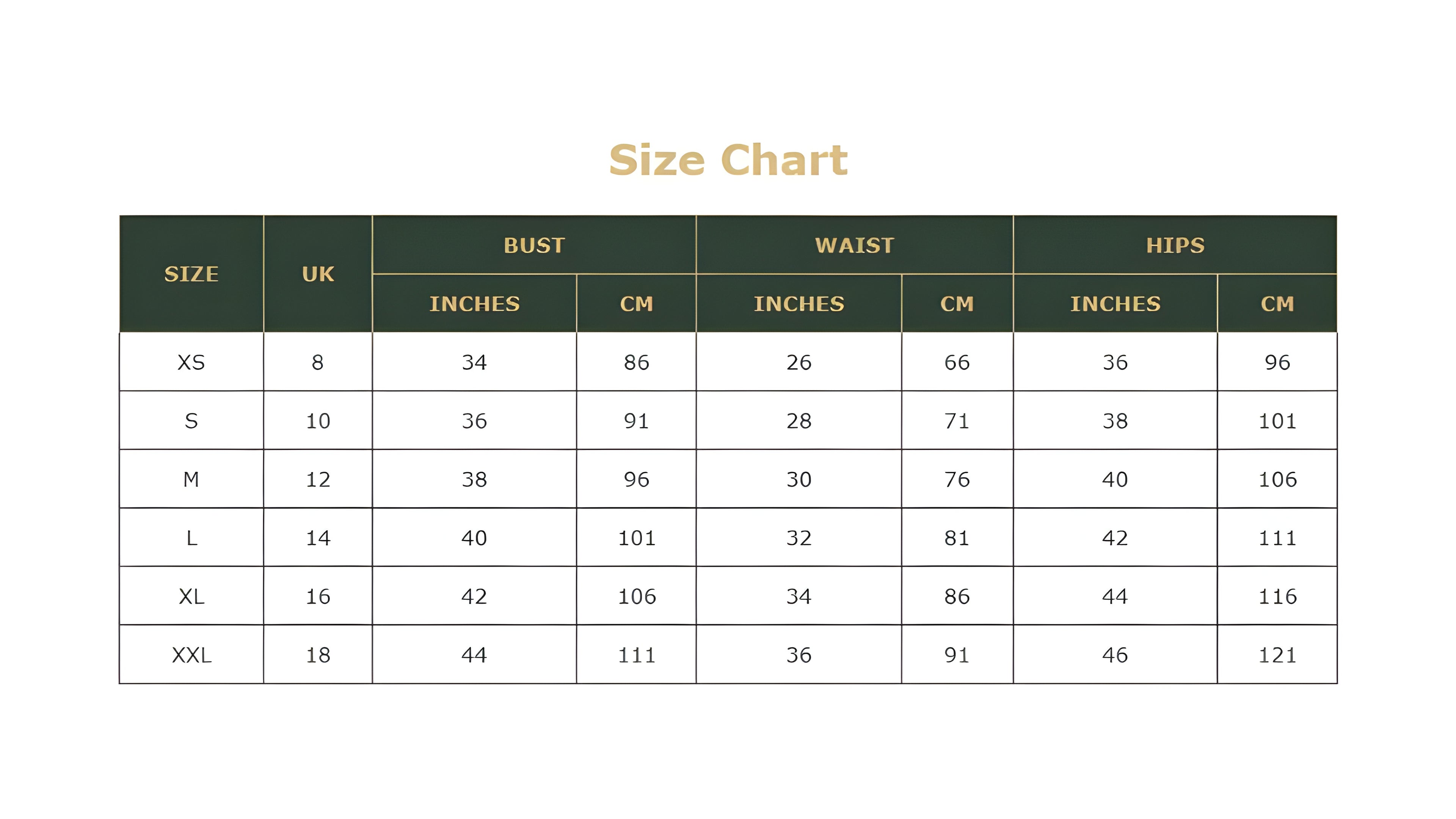This screenshot has width=1456, height=819.
Task: Select hips inches value for L row
Action: pyautogui.click(x=1115, y=538)
